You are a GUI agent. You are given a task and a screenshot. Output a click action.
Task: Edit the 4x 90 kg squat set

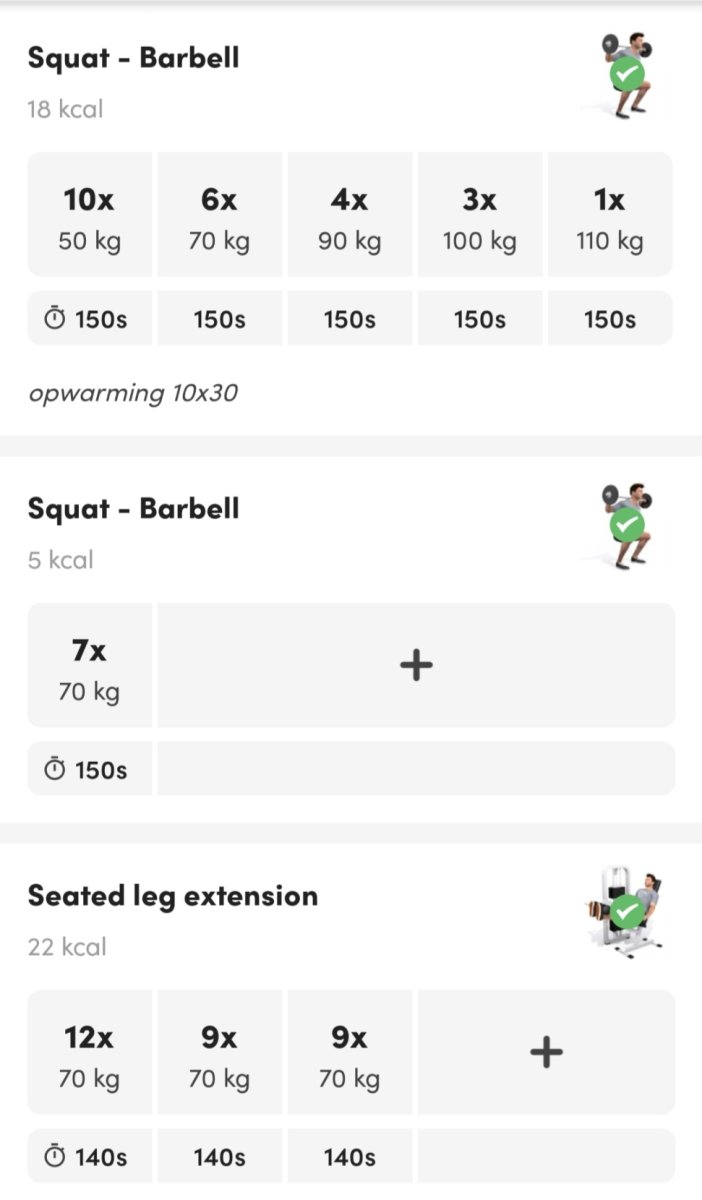[x=349, y=215]
